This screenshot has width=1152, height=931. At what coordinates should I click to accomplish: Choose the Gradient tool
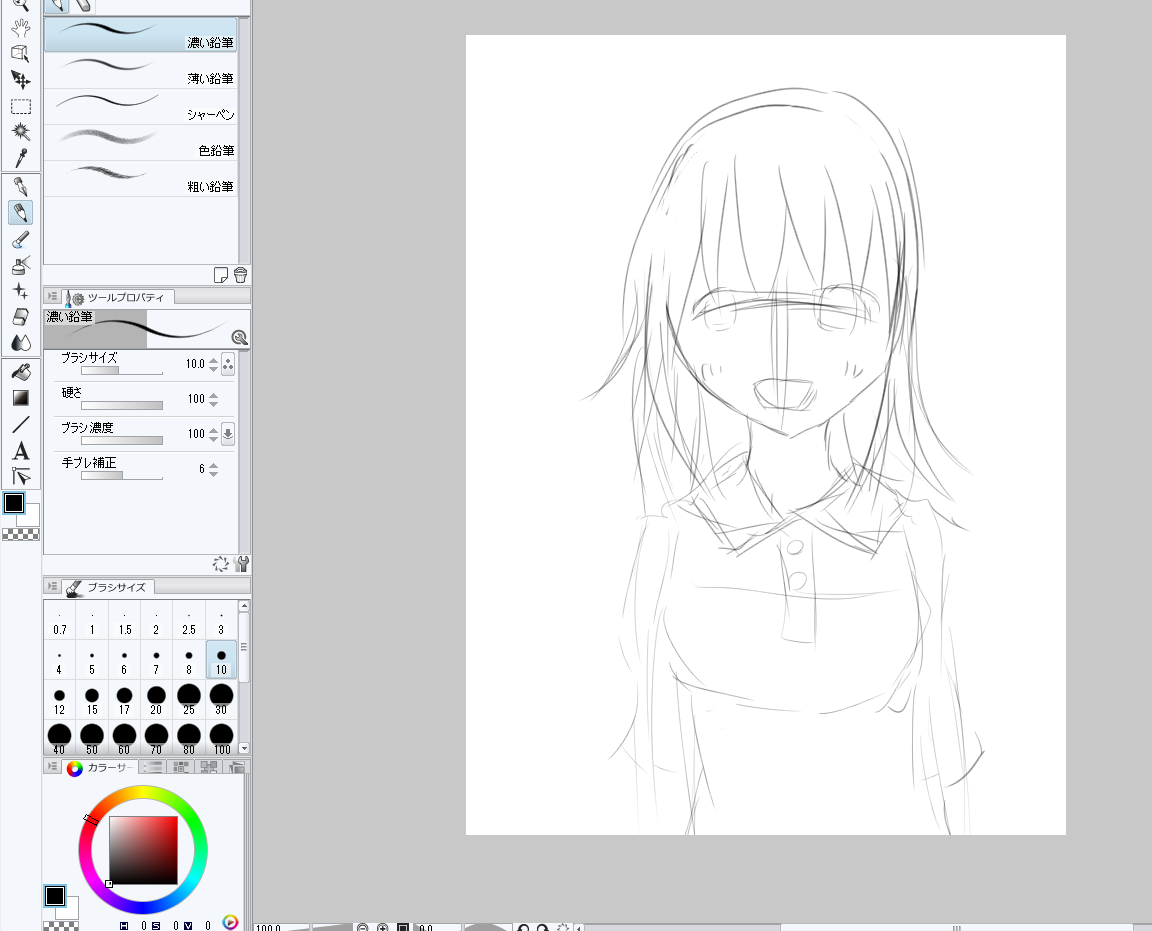point(20,398)
